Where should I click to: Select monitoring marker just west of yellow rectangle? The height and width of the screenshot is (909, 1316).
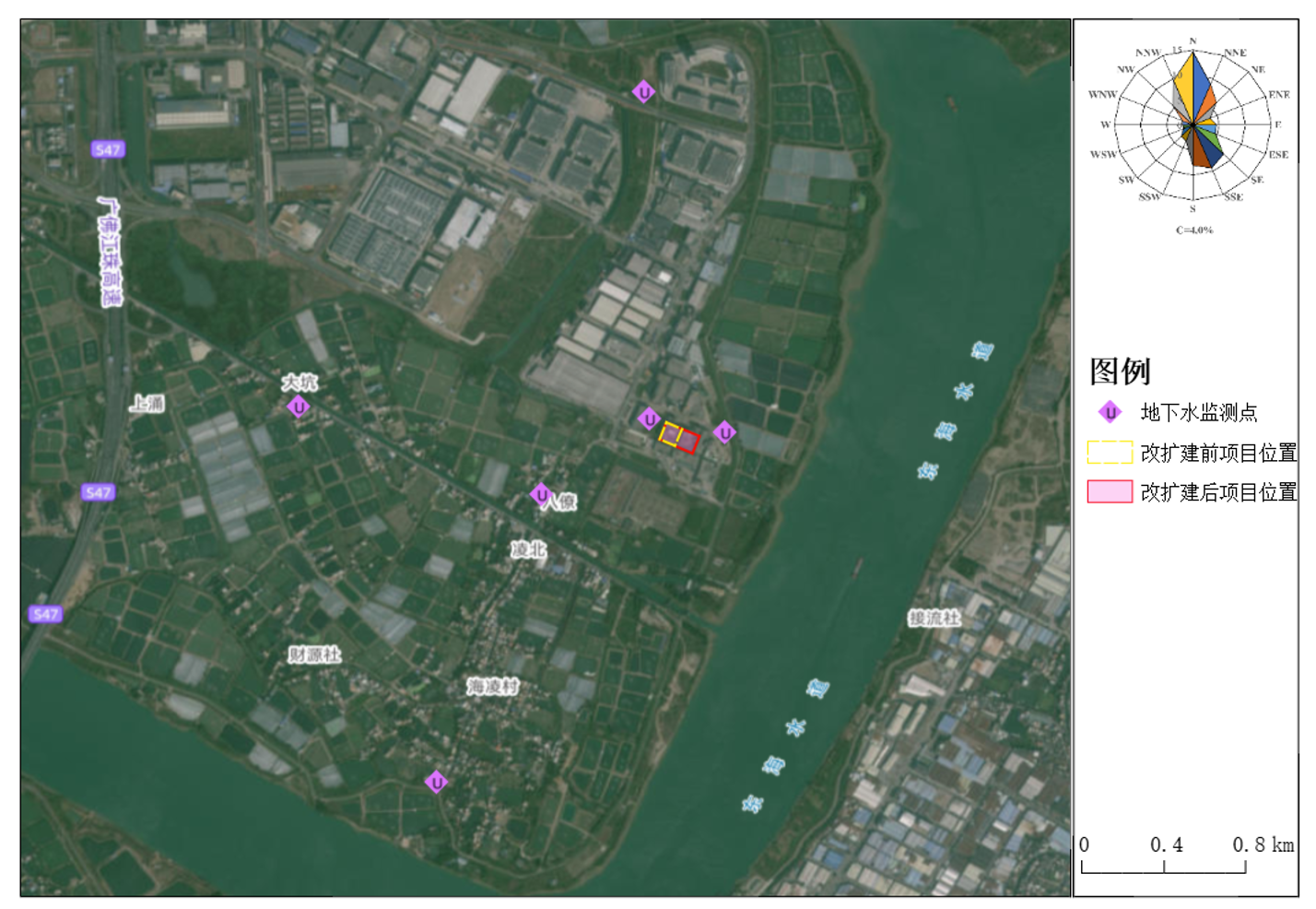[649, 419]
